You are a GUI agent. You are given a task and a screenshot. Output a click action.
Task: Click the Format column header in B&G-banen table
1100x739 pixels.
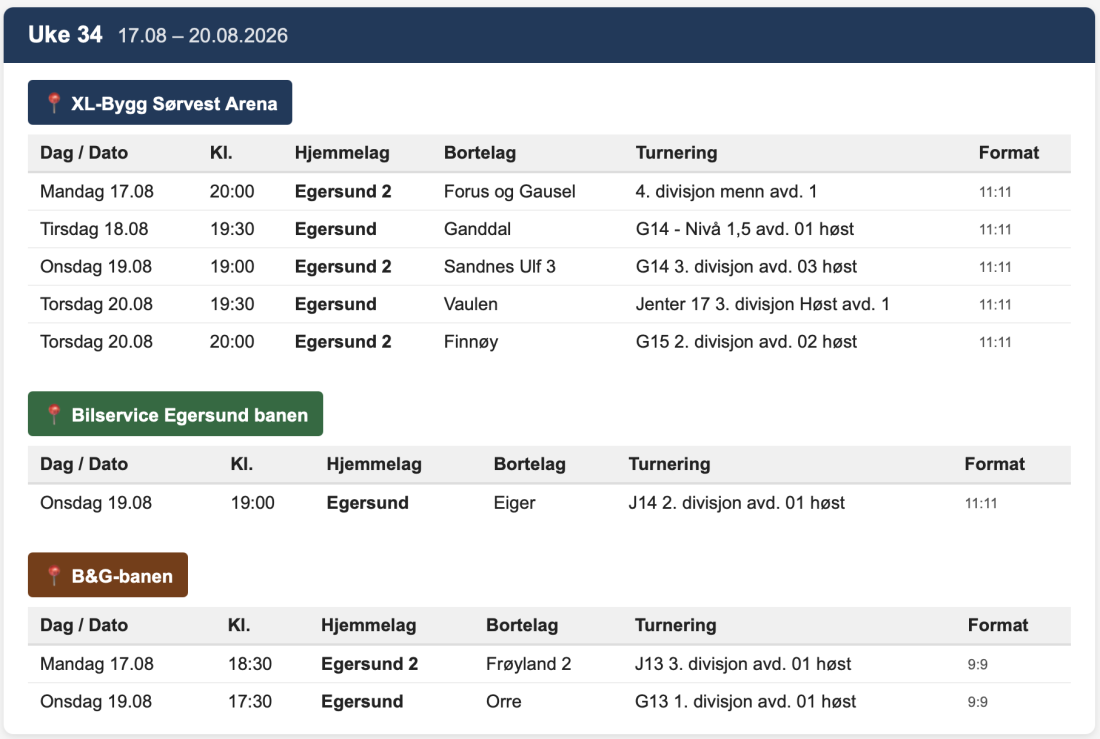coord(998,625)
